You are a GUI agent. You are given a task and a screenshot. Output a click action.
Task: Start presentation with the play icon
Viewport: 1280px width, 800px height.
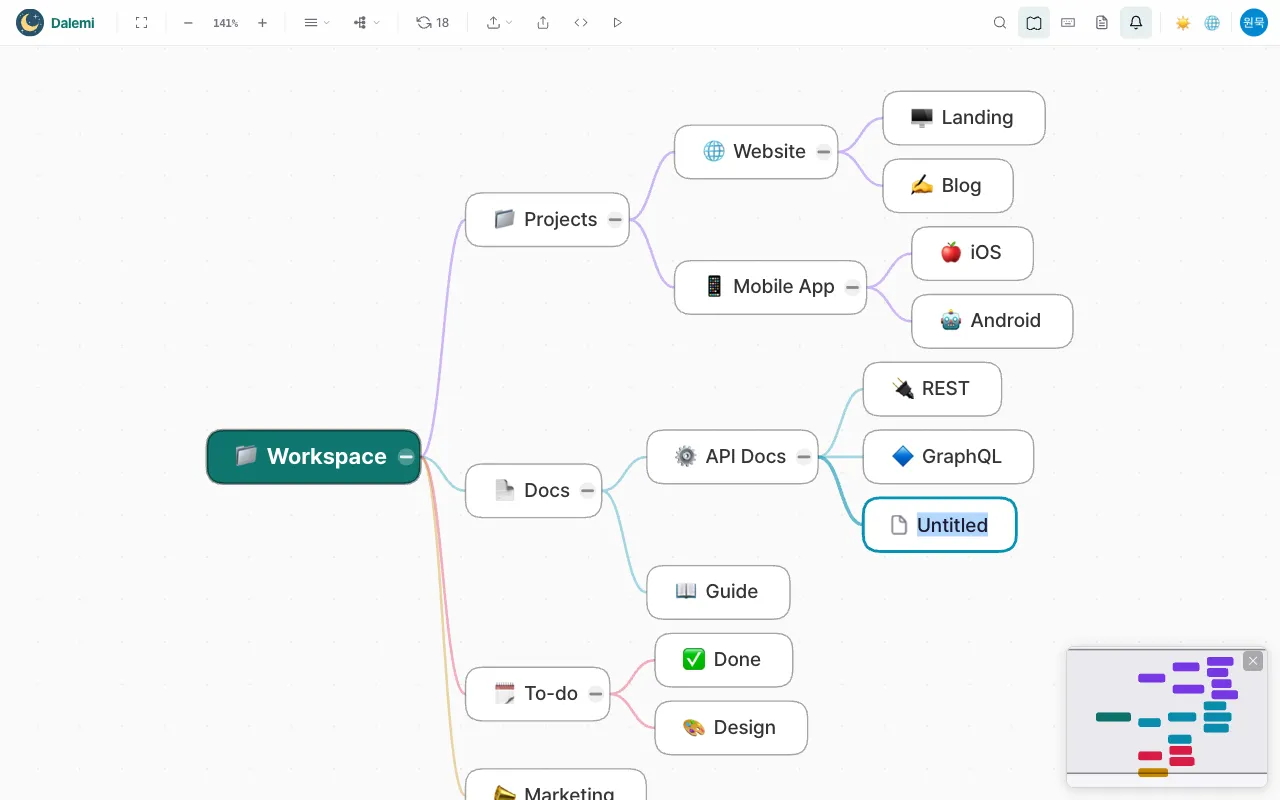[617, 22]
